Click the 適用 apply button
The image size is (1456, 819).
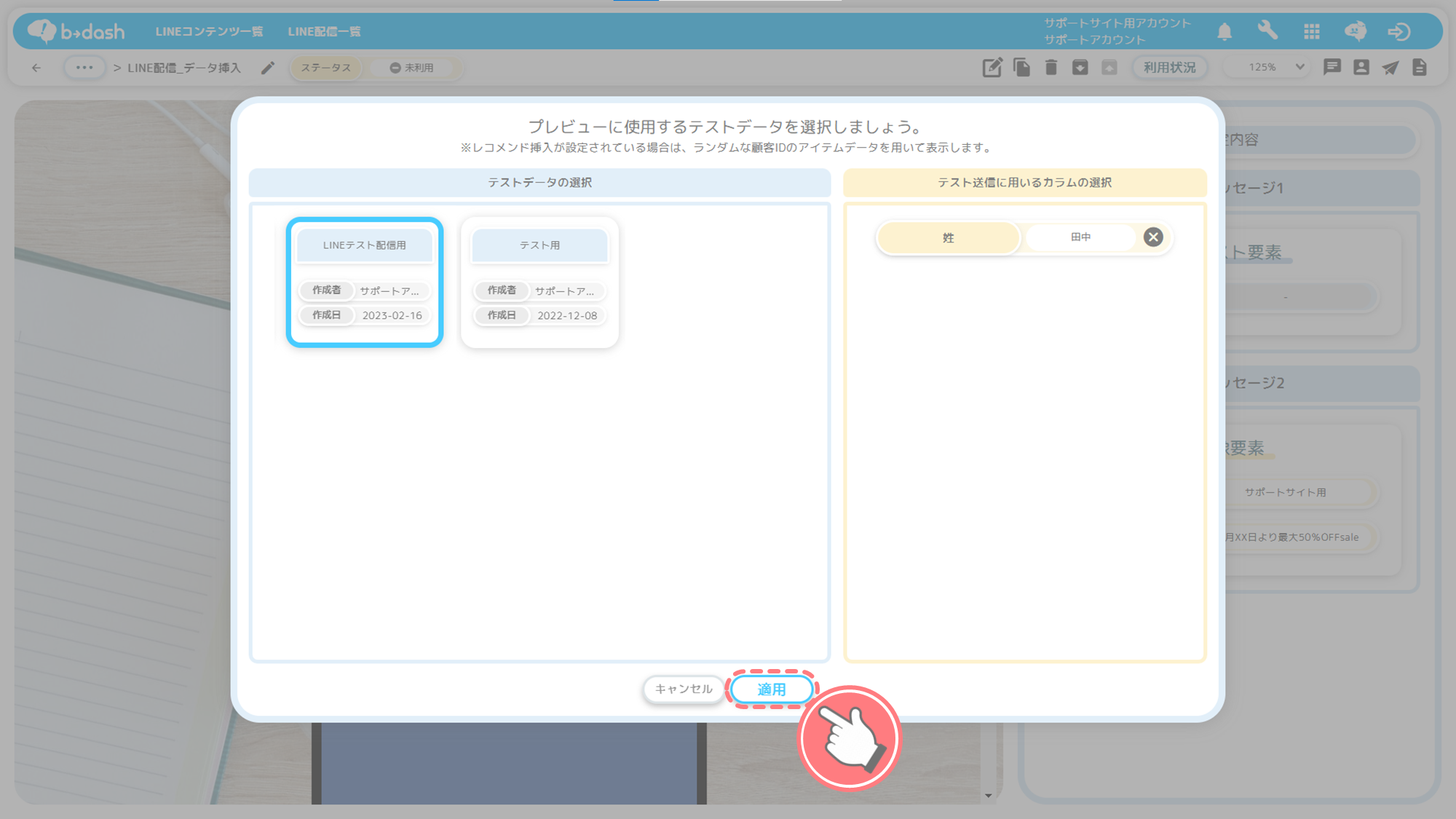771,689
